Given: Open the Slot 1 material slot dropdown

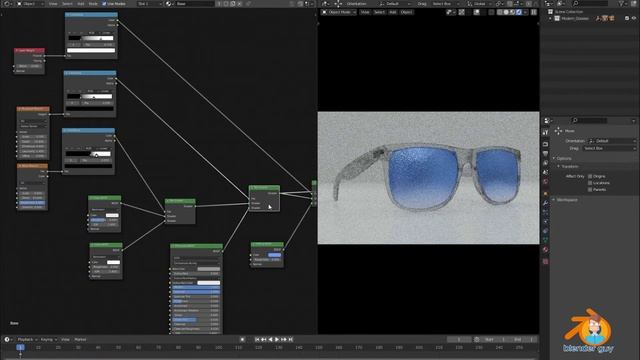Looking at the screenshot, I should (149, 4).
